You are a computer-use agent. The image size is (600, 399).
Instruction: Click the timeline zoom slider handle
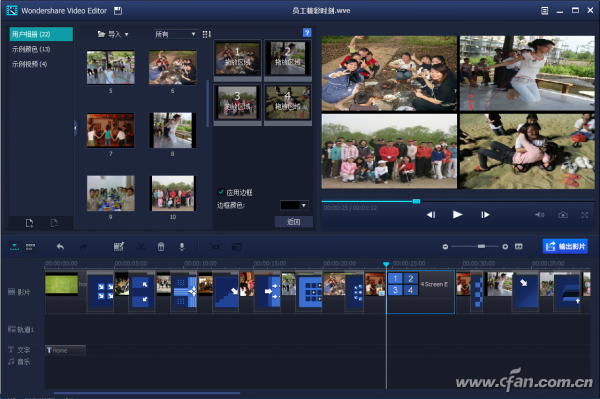[x=481, y=246]
